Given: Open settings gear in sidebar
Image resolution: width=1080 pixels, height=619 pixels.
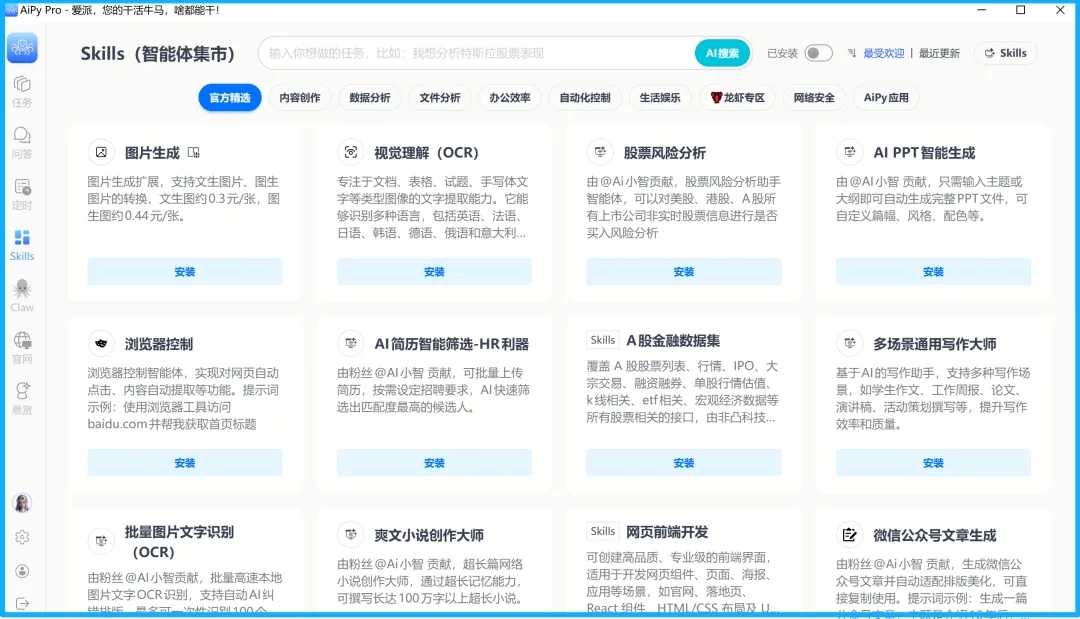Looking at the screenshot, I should [22, 537].
